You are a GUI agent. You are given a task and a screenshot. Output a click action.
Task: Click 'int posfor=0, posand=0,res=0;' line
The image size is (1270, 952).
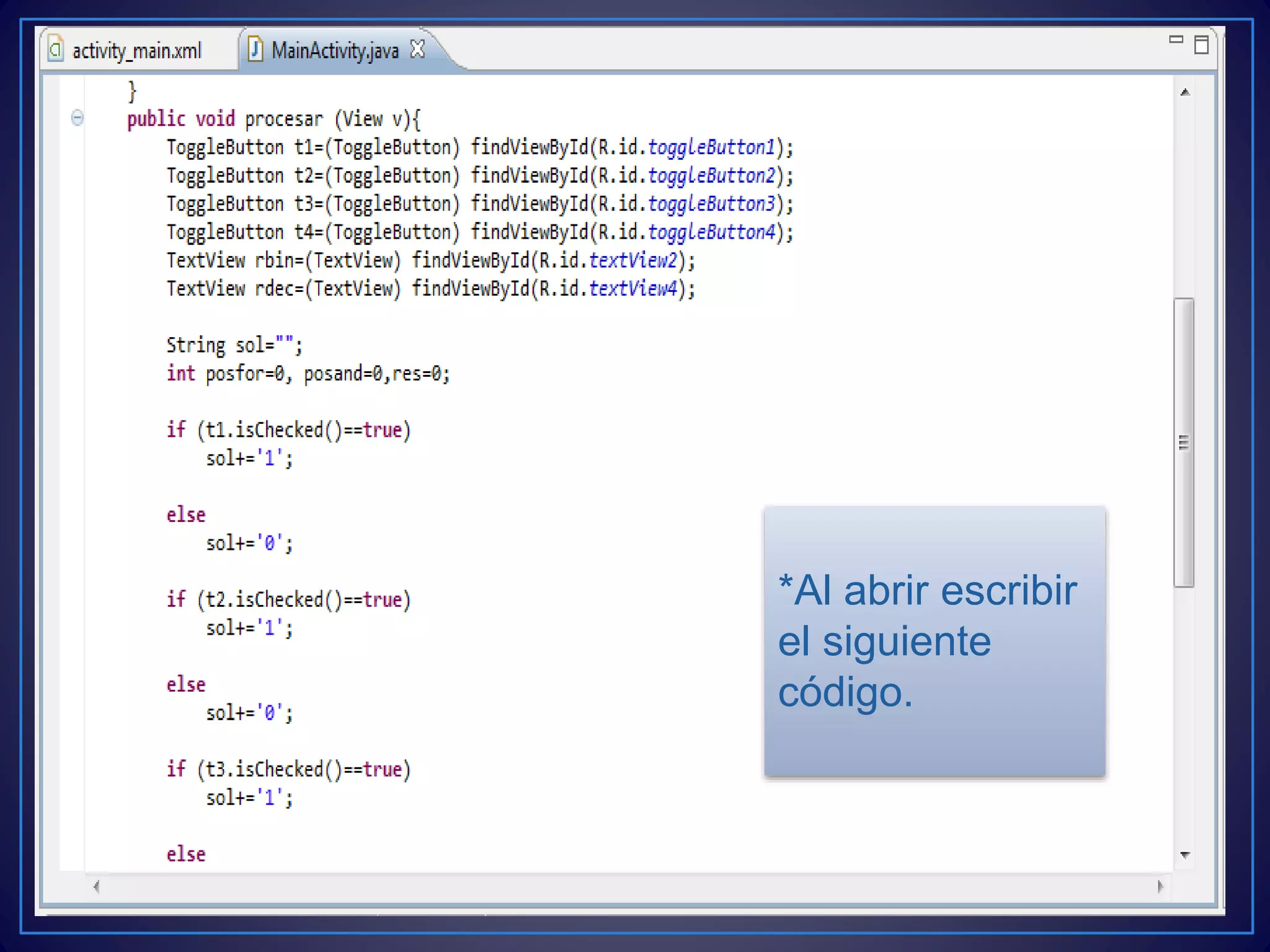[x=308, y=374]
